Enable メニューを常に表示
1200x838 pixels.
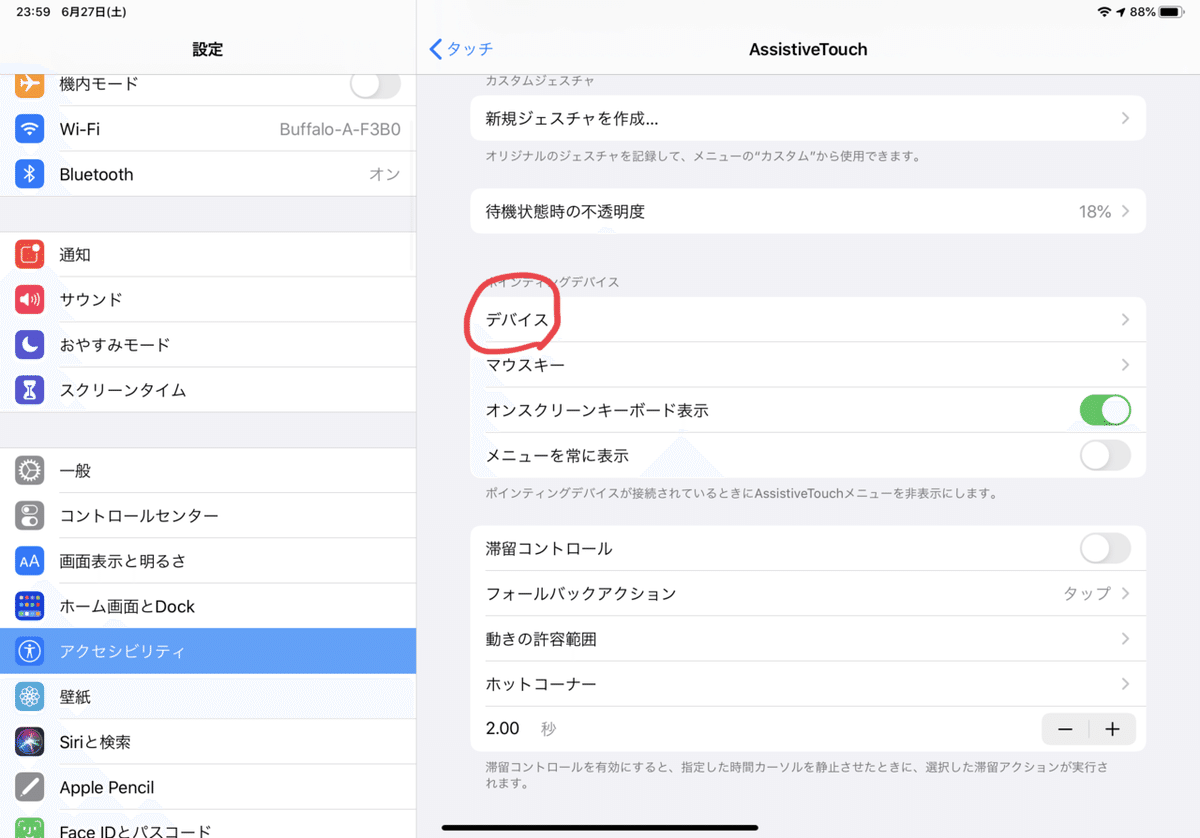[x=1105, y=455]
